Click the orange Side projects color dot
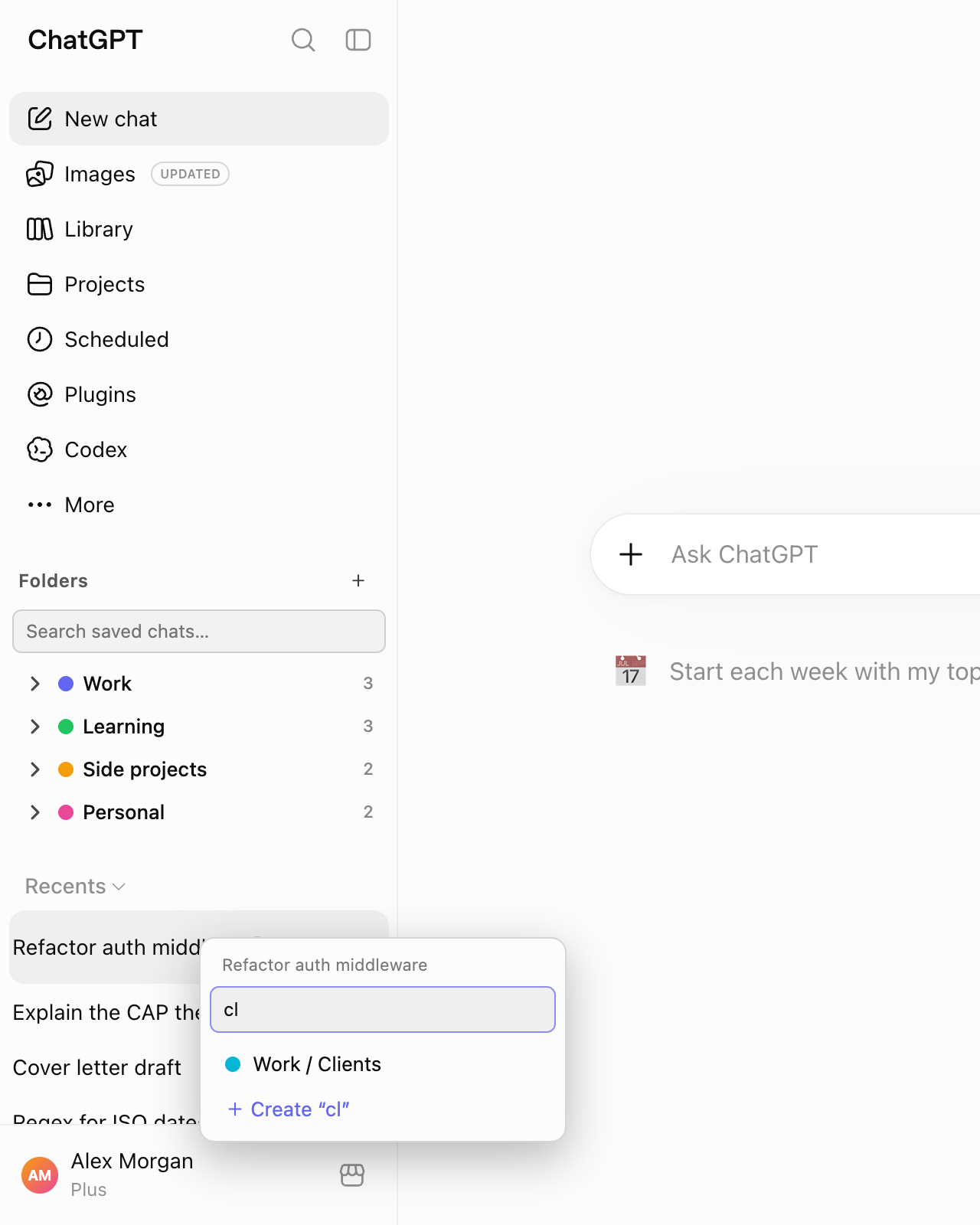Image resolution: width=980 pixels, height=1225 pixels. click(x=66, y=769)
